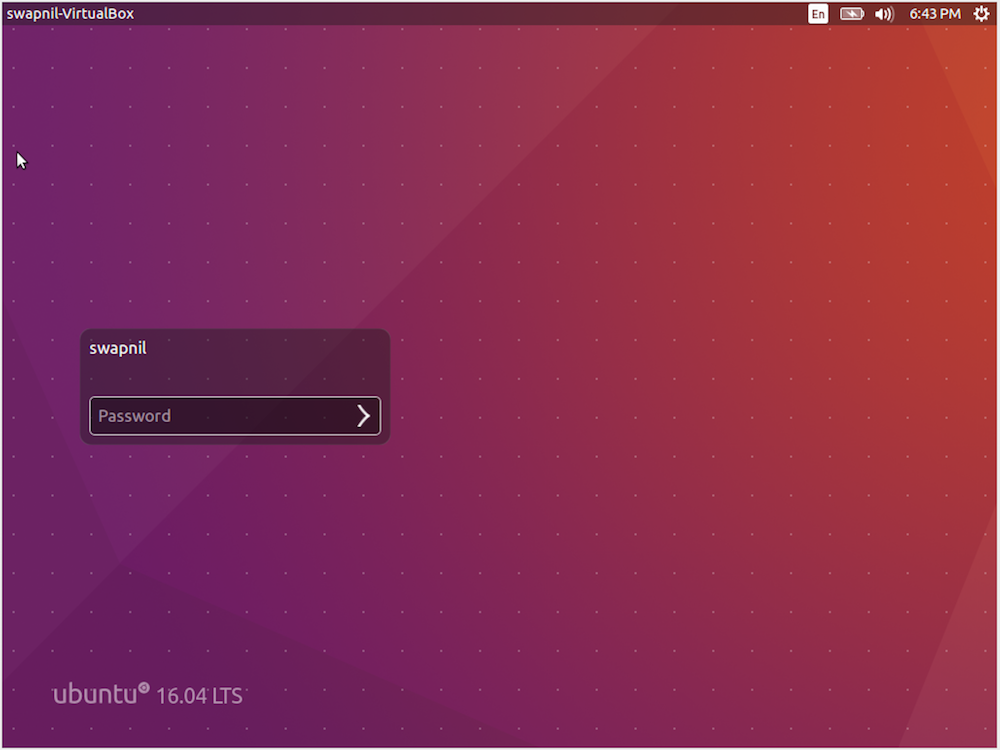The image size is (1000, 750).
Task: Click the swapnil-VirtualBox hostname label
Action: coord(70,13)
